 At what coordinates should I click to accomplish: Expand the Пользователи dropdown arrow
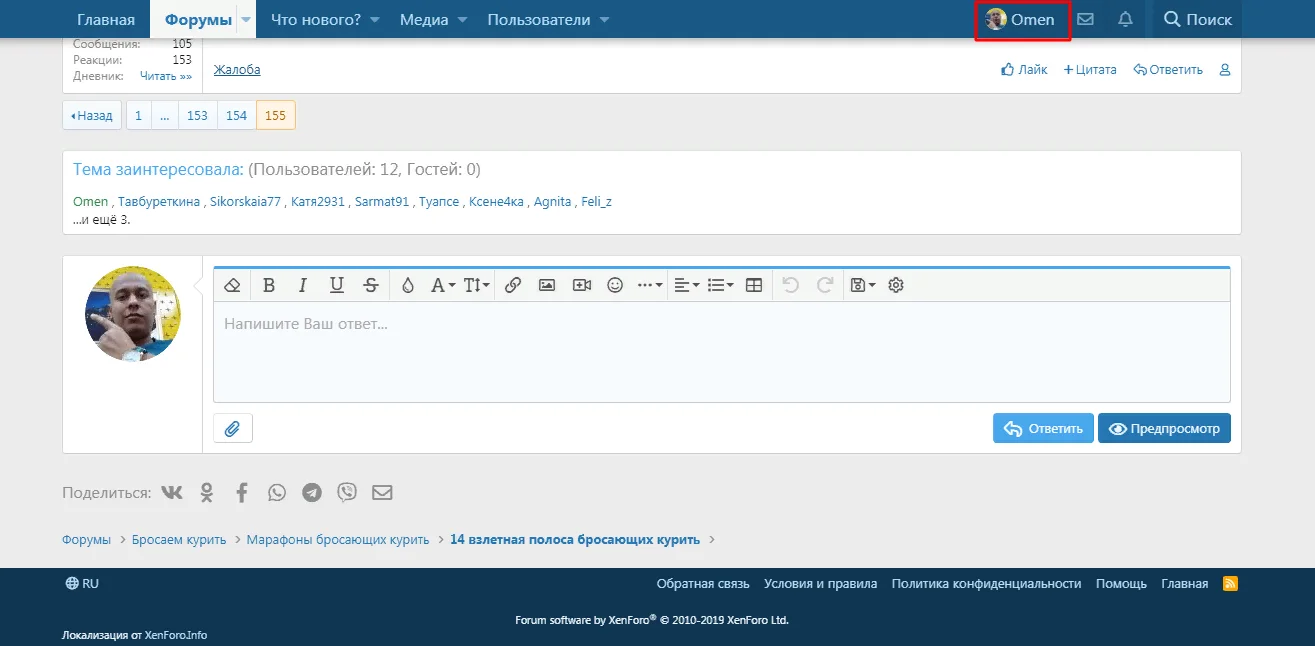[604, 20]
